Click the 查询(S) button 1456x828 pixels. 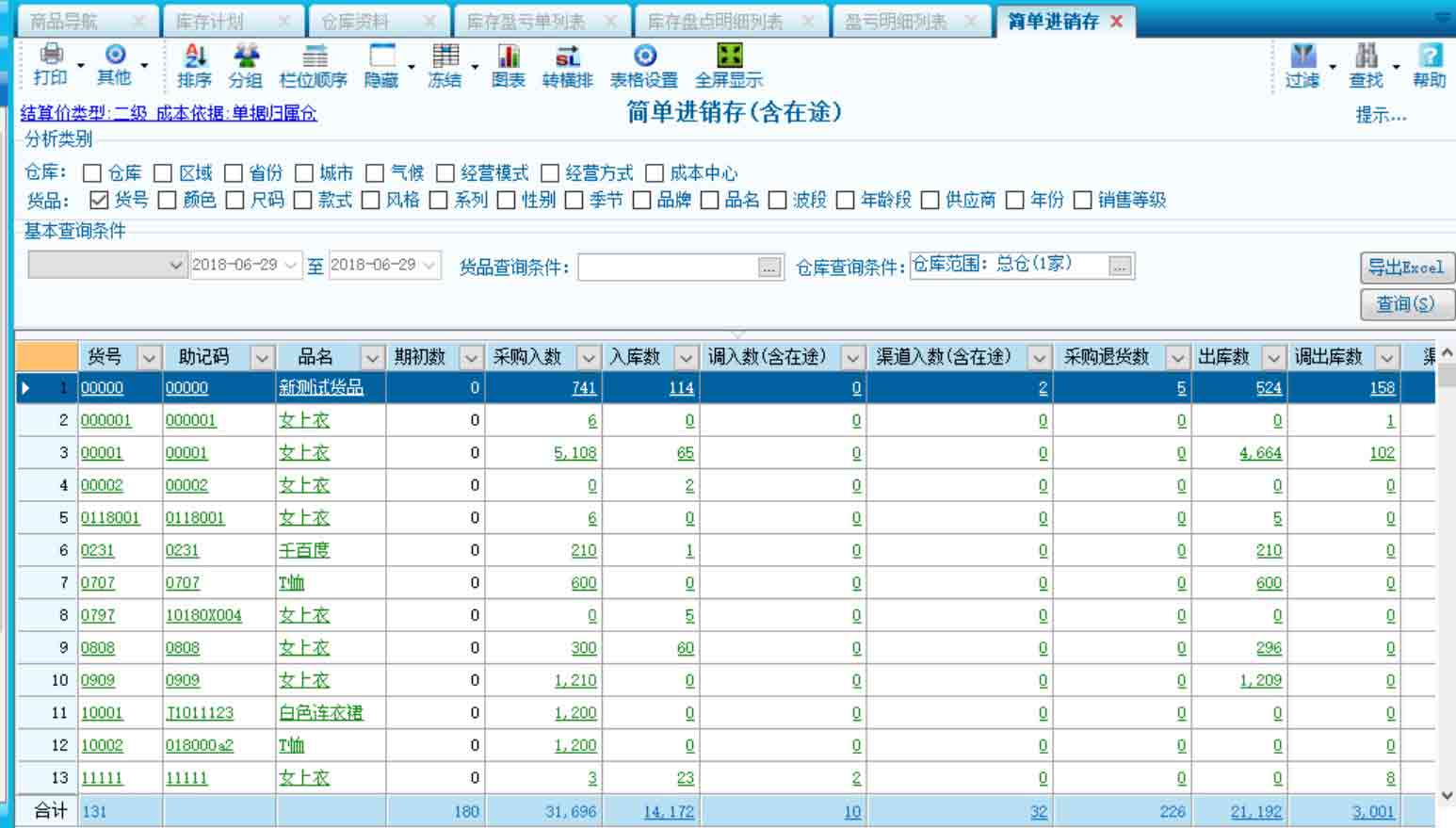pyautogui.click(x=1406, y=304)
